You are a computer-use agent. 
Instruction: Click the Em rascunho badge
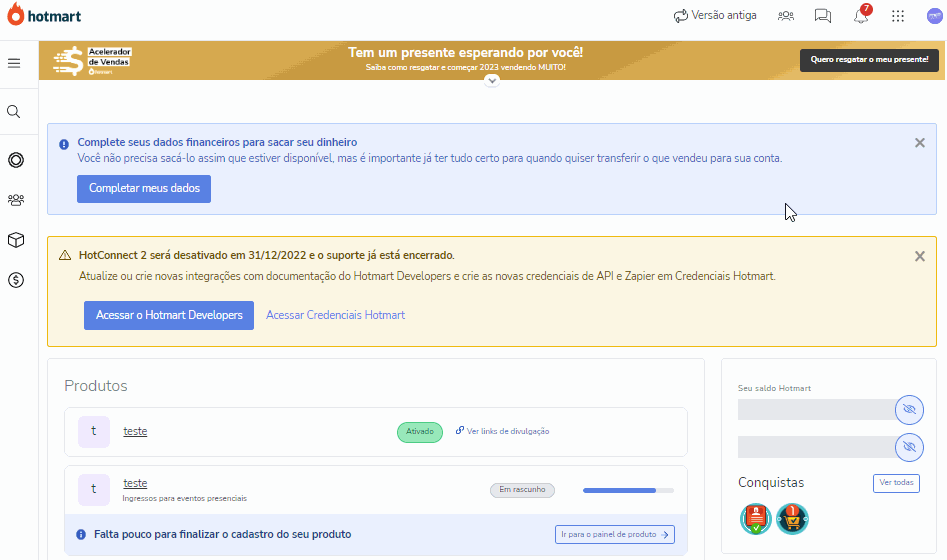(522, 490)
